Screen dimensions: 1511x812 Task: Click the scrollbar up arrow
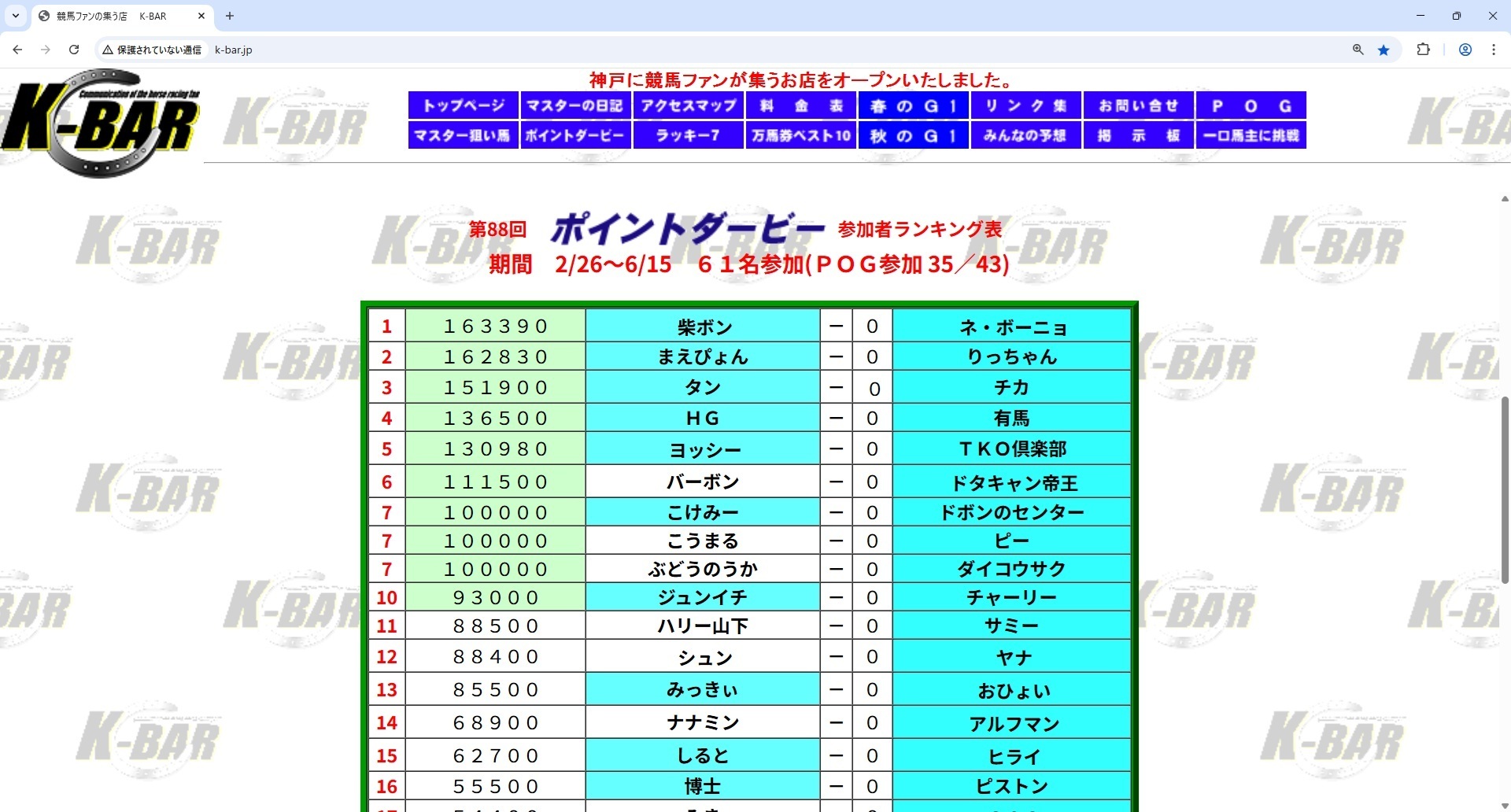click(1505, 198)
